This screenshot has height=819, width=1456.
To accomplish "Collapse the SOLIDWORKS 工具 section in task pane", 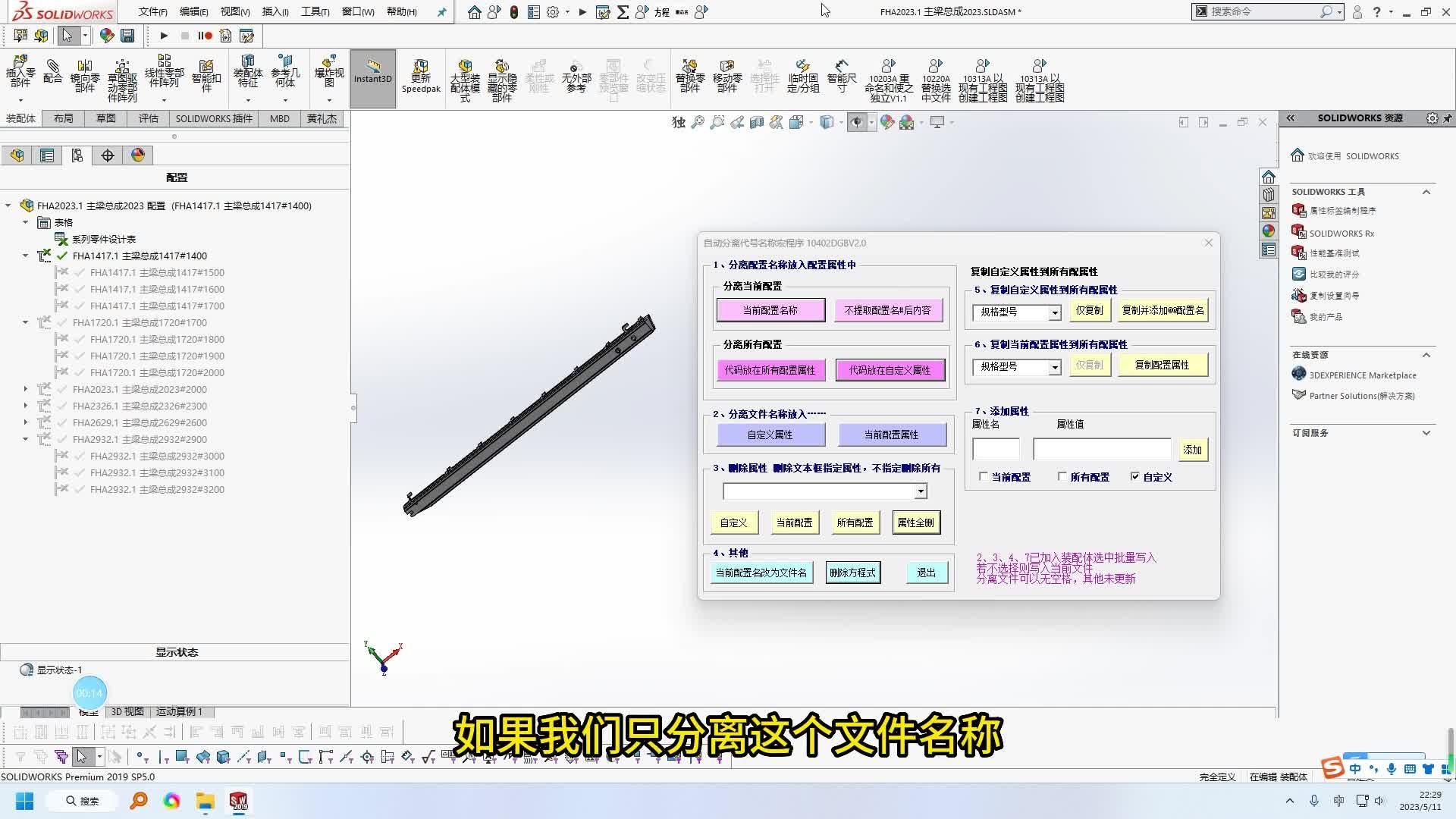I will [x=1426, y=192].
